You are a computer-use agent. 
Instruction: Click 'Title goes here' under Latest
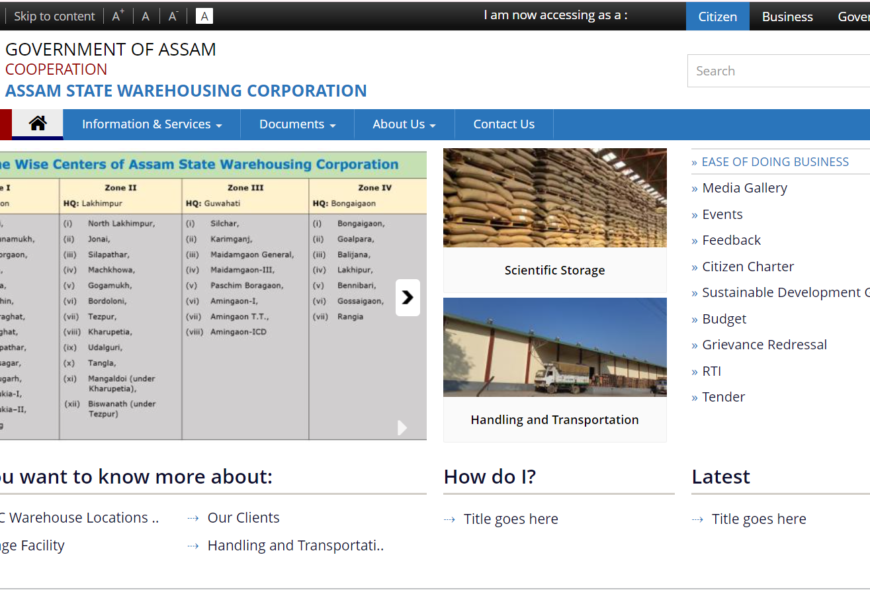(x=758, y=519)
